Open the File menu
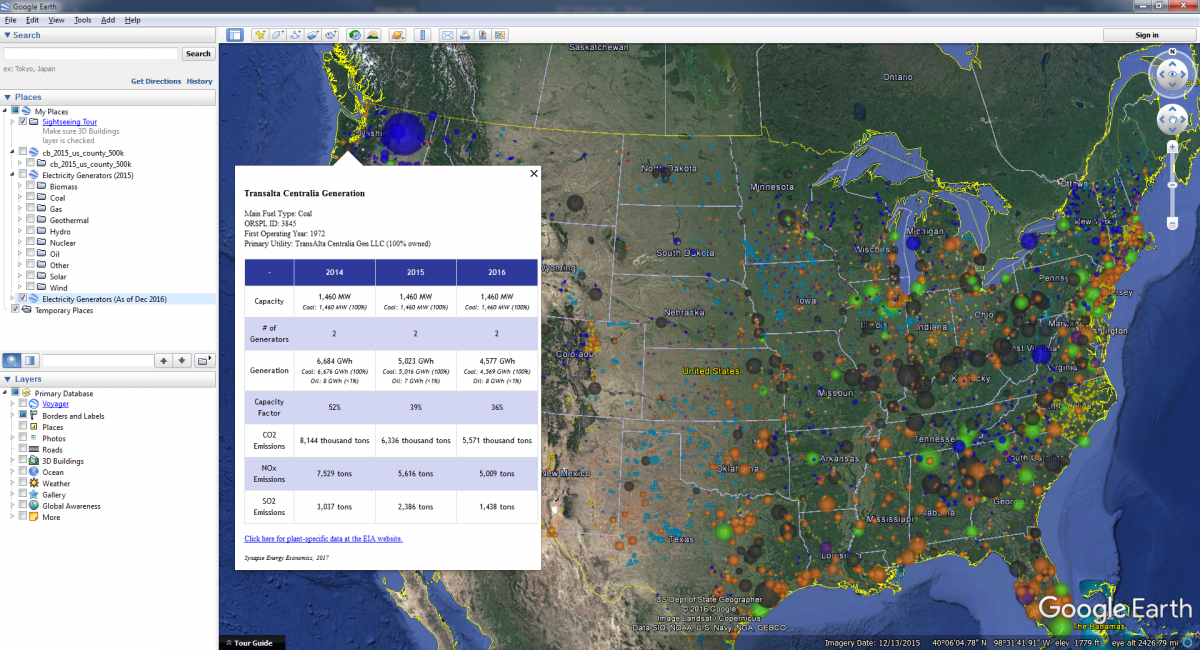Screen dimensions: 1200x650 click(10, 20)
